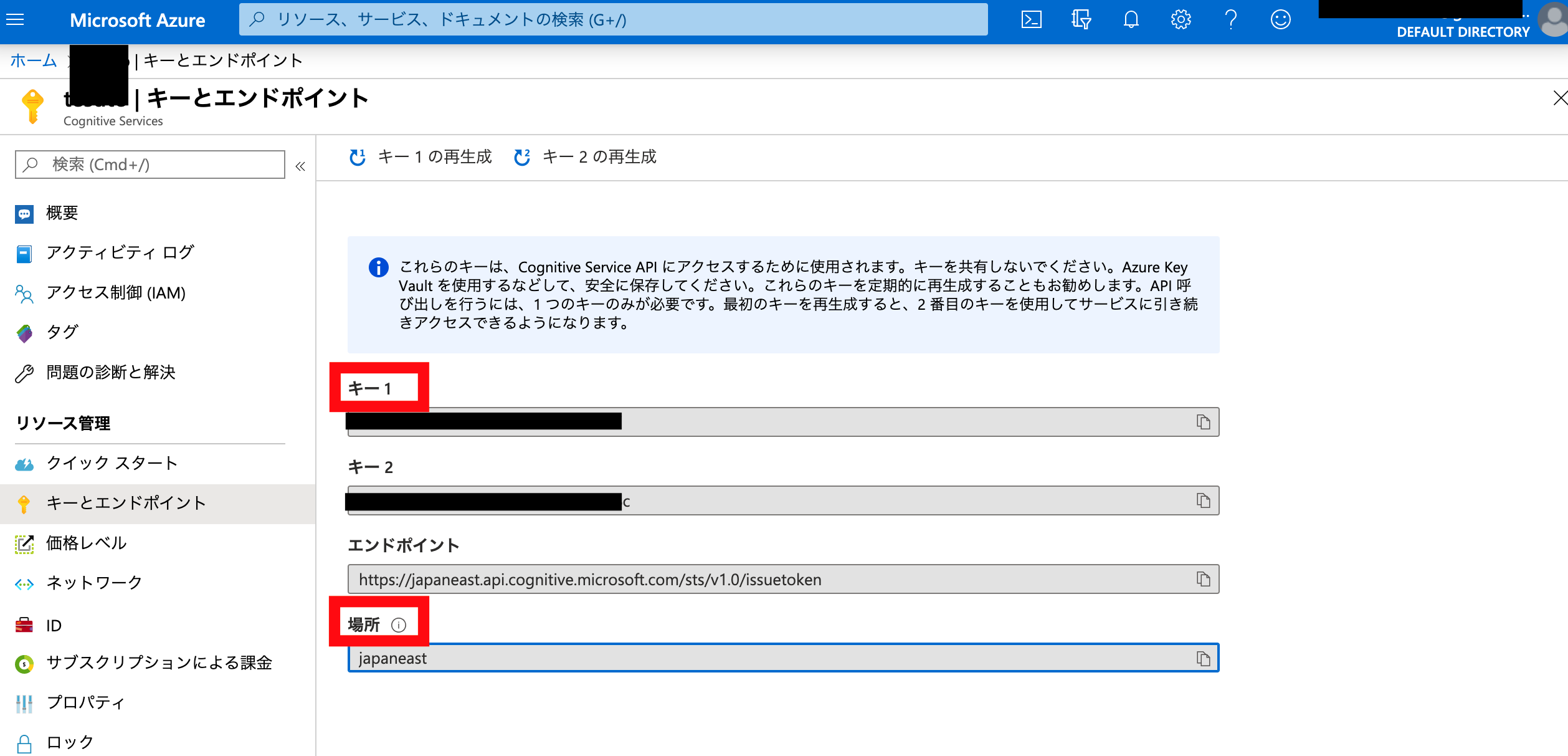Open プロパティ in the sidebar

point(158,702)
